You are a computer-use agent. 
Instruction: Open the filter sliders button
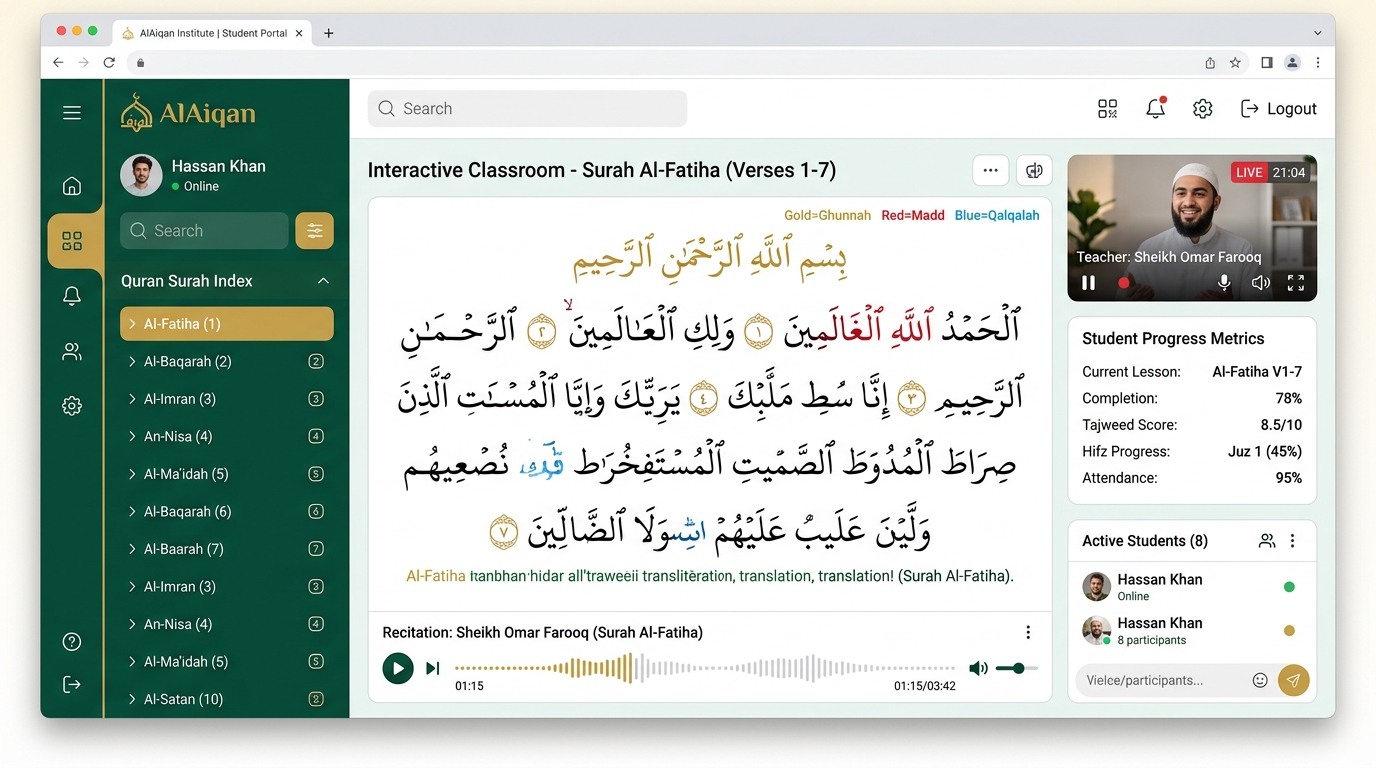coord(315,231)
